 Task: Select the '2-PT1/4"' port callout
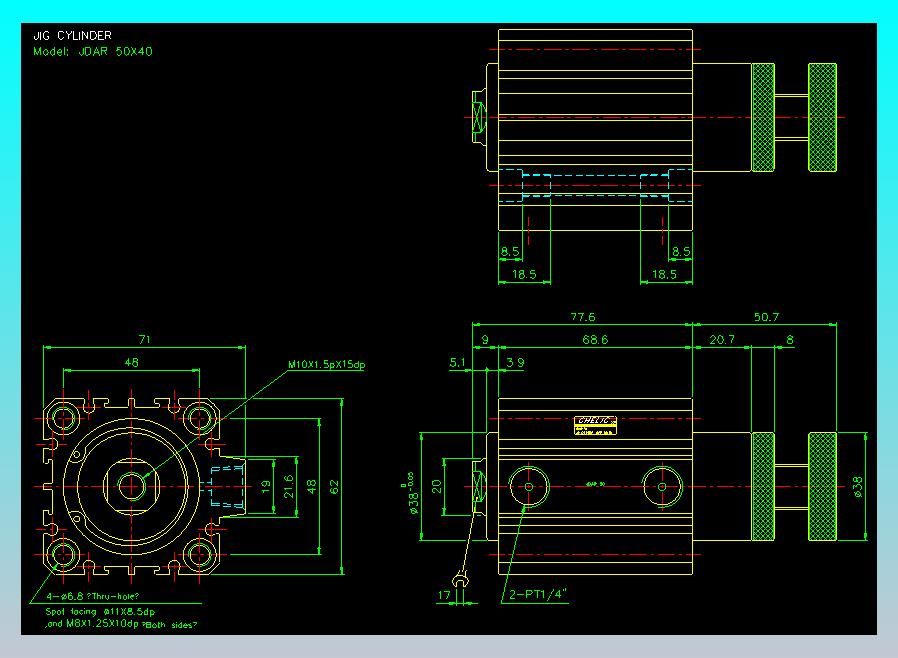click(537, 594)
